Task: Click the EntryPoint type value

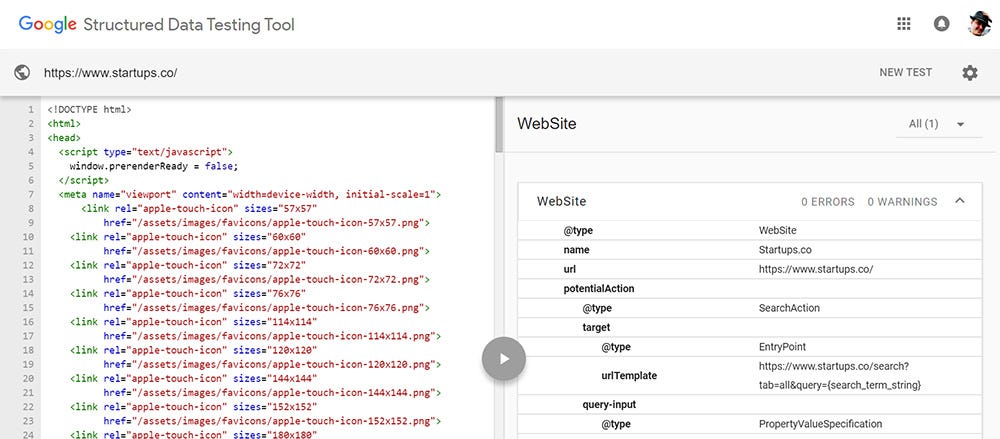Action: (782, 346)
